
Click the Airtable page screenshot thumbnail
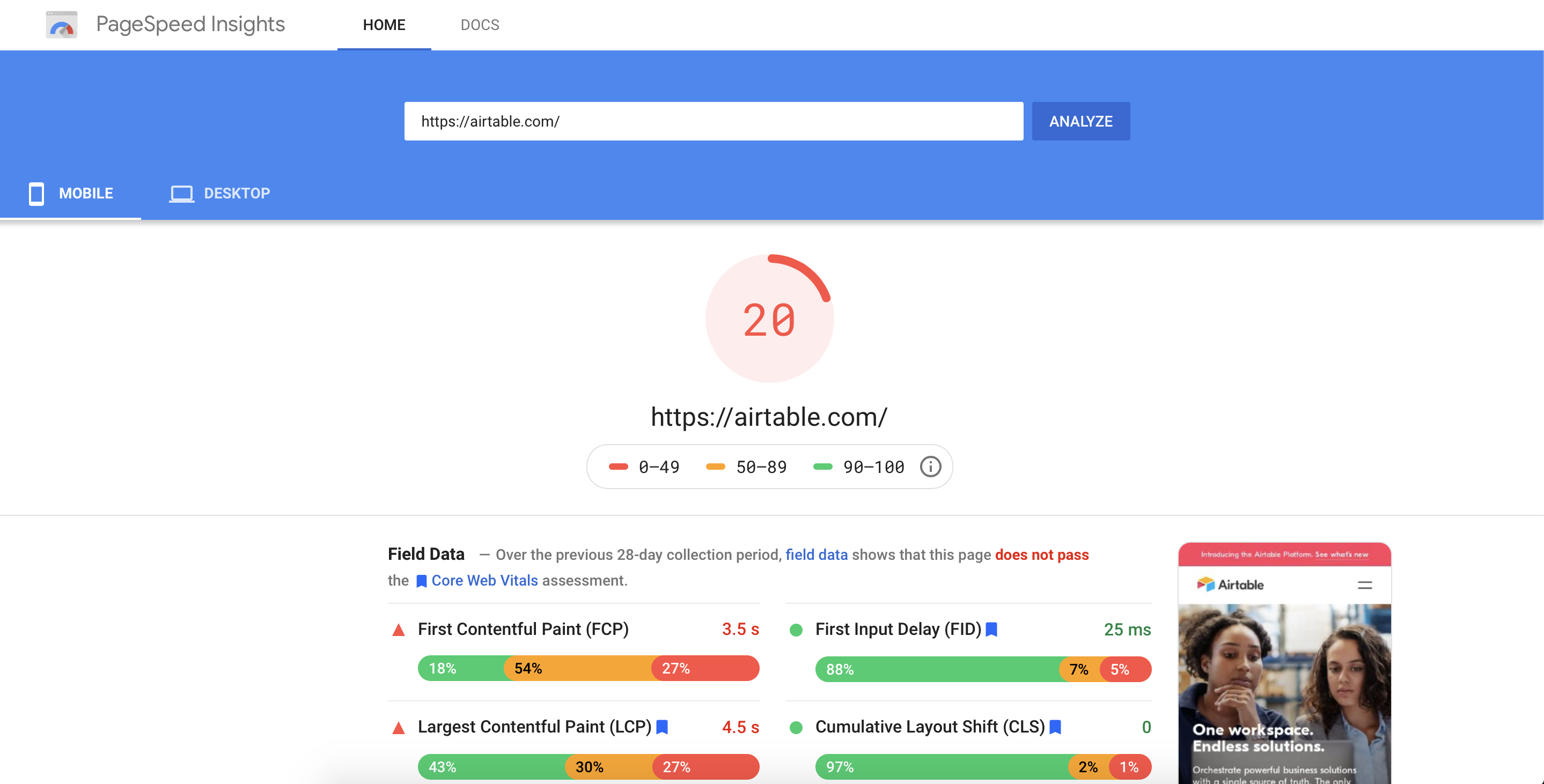pos(1284,663)
